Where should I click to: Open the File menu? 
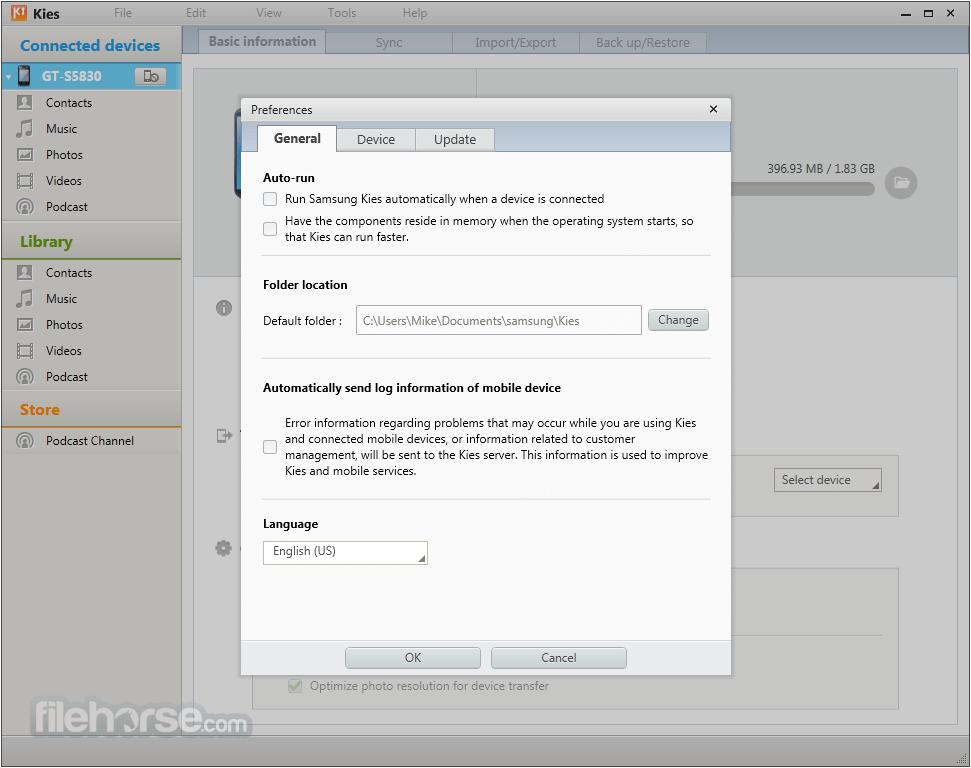(123, 12)
